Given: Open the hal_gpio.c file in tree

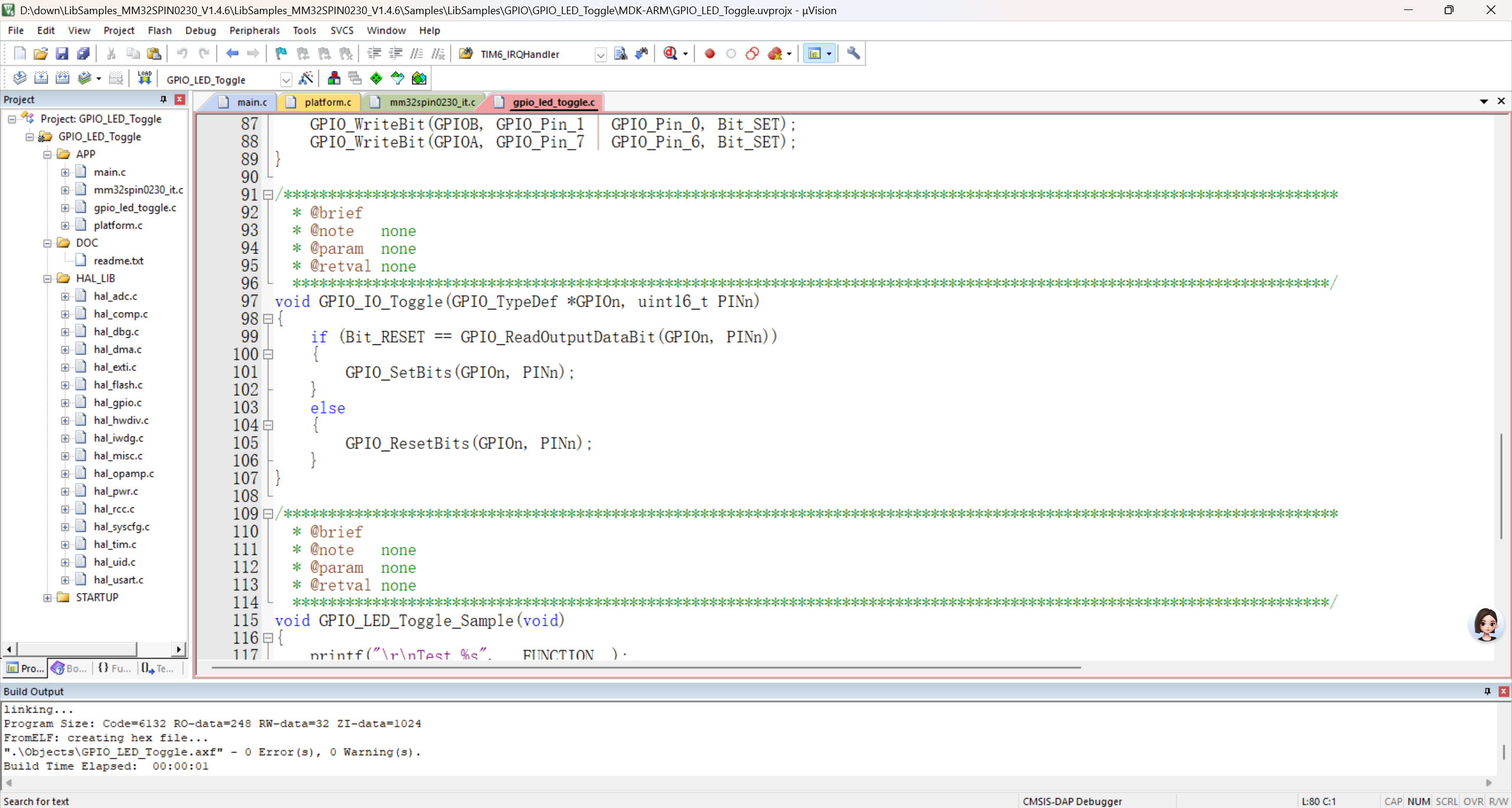Looking at the screenshot, I should tap(118, 403).
